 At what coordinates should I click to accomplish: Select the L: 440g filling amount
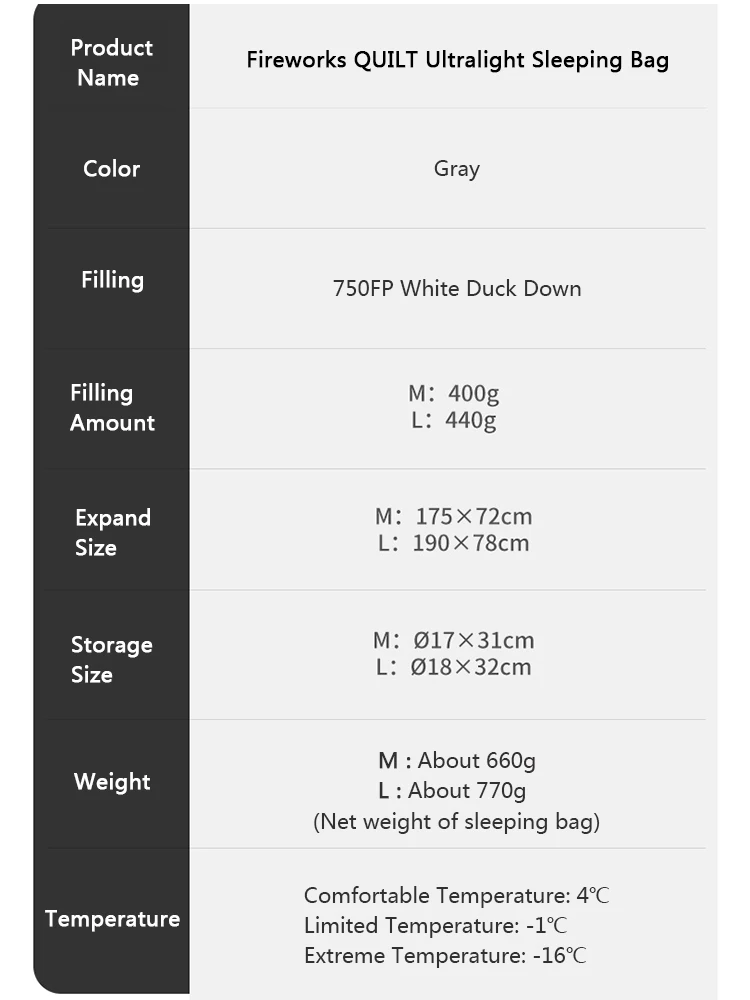(453, 420)
